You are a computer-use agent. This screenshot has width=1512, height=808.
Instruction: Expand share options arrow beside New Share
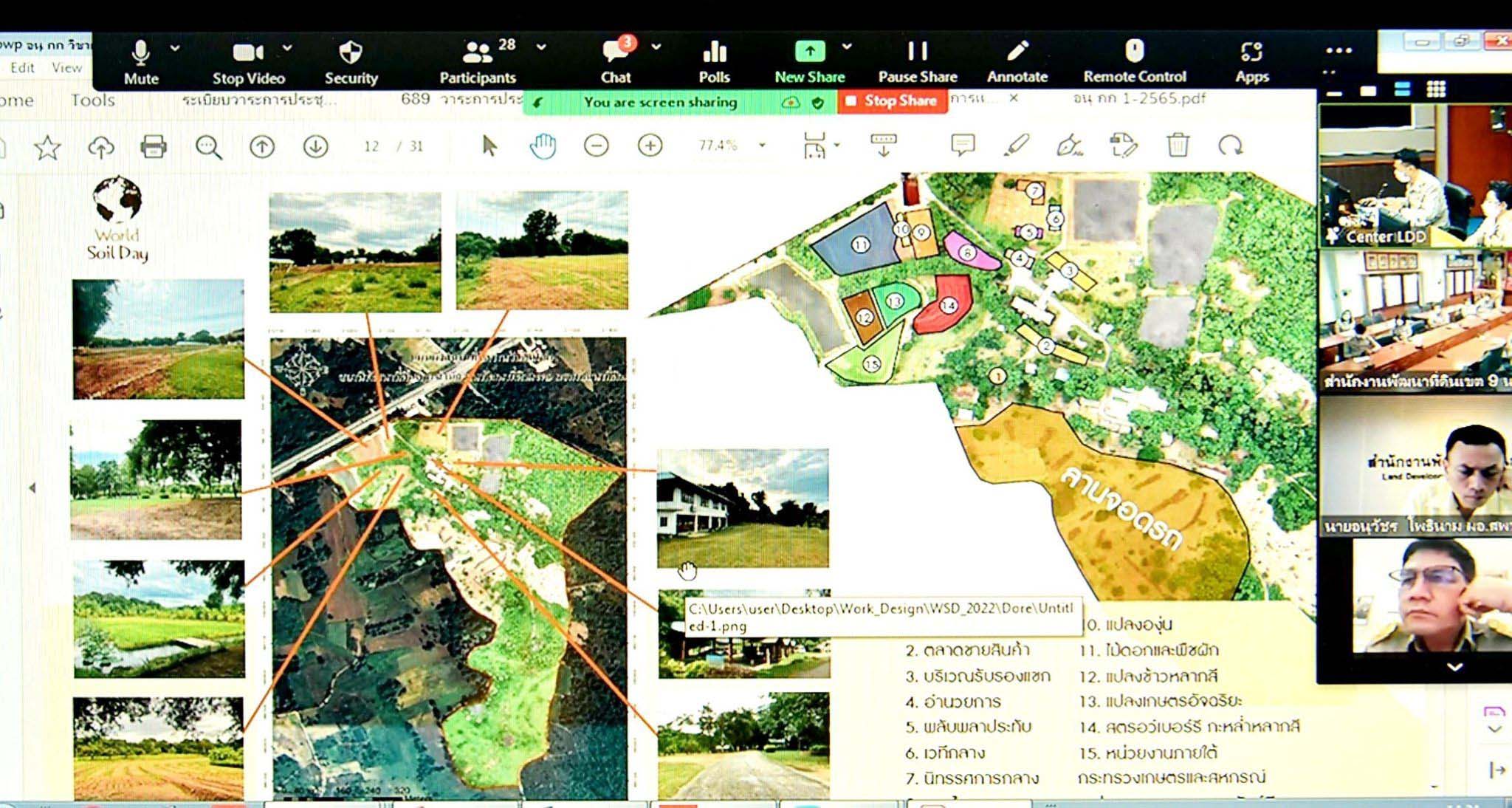pyautogui.click(x=847, y=47)
